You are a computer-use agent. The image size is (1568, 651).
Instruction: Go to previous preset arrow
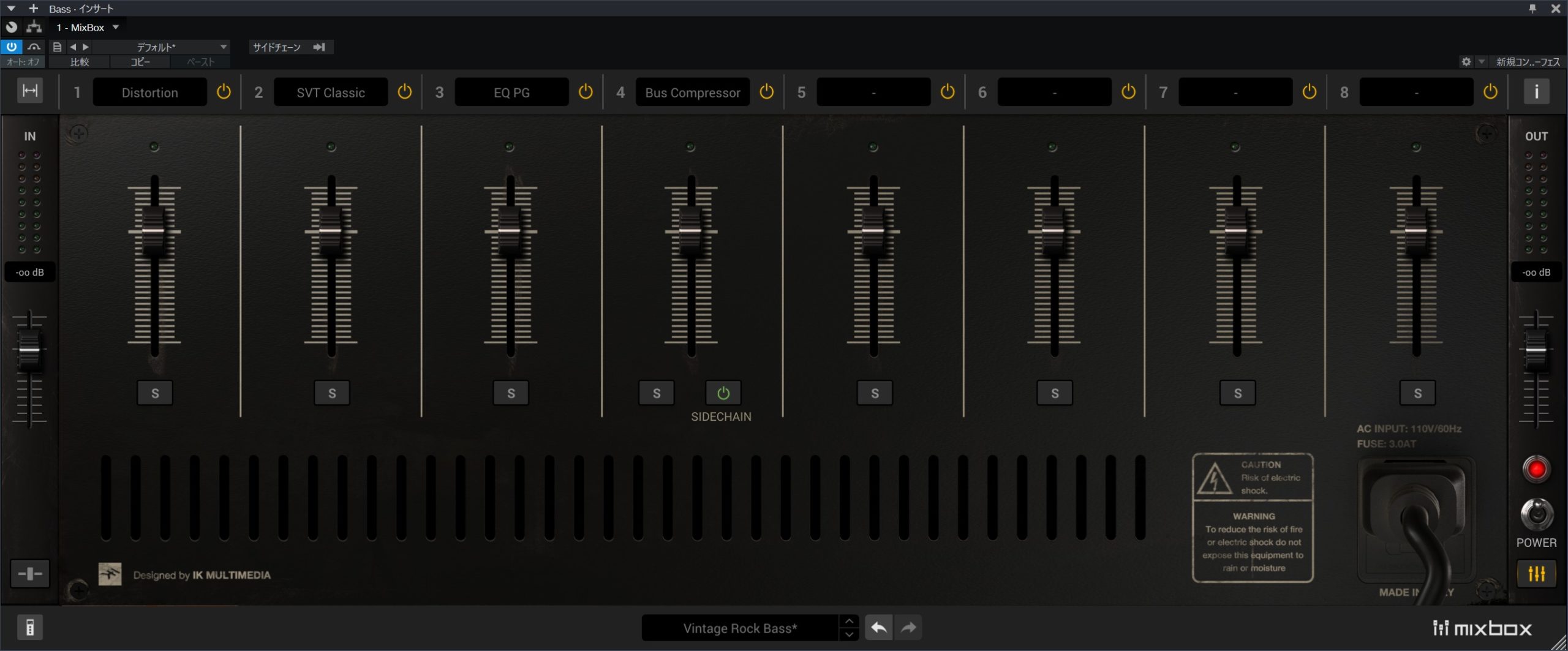click(x=73, y=47)
